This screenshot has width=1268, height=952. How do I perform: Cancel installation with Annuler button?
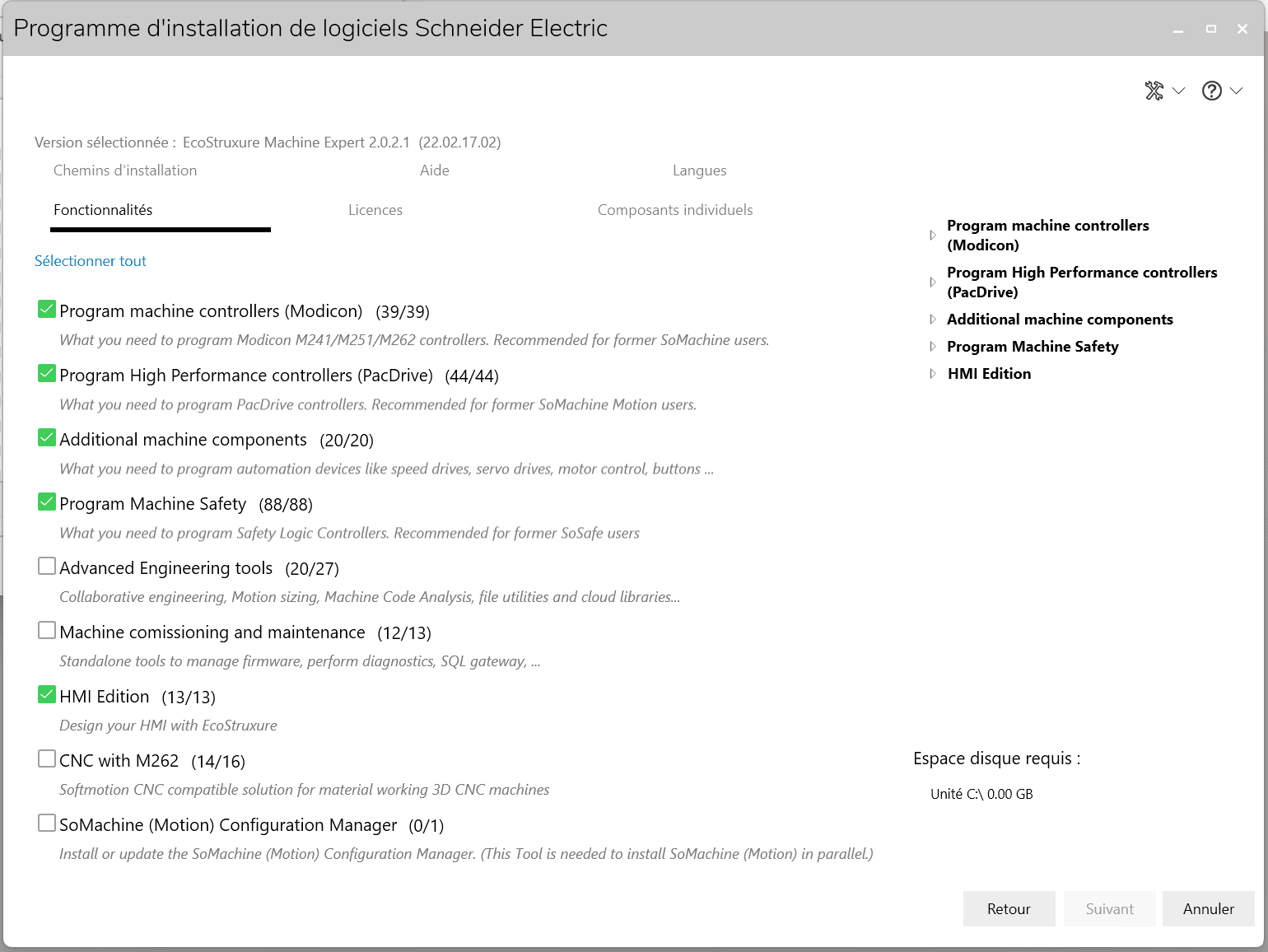(1208, 909)
